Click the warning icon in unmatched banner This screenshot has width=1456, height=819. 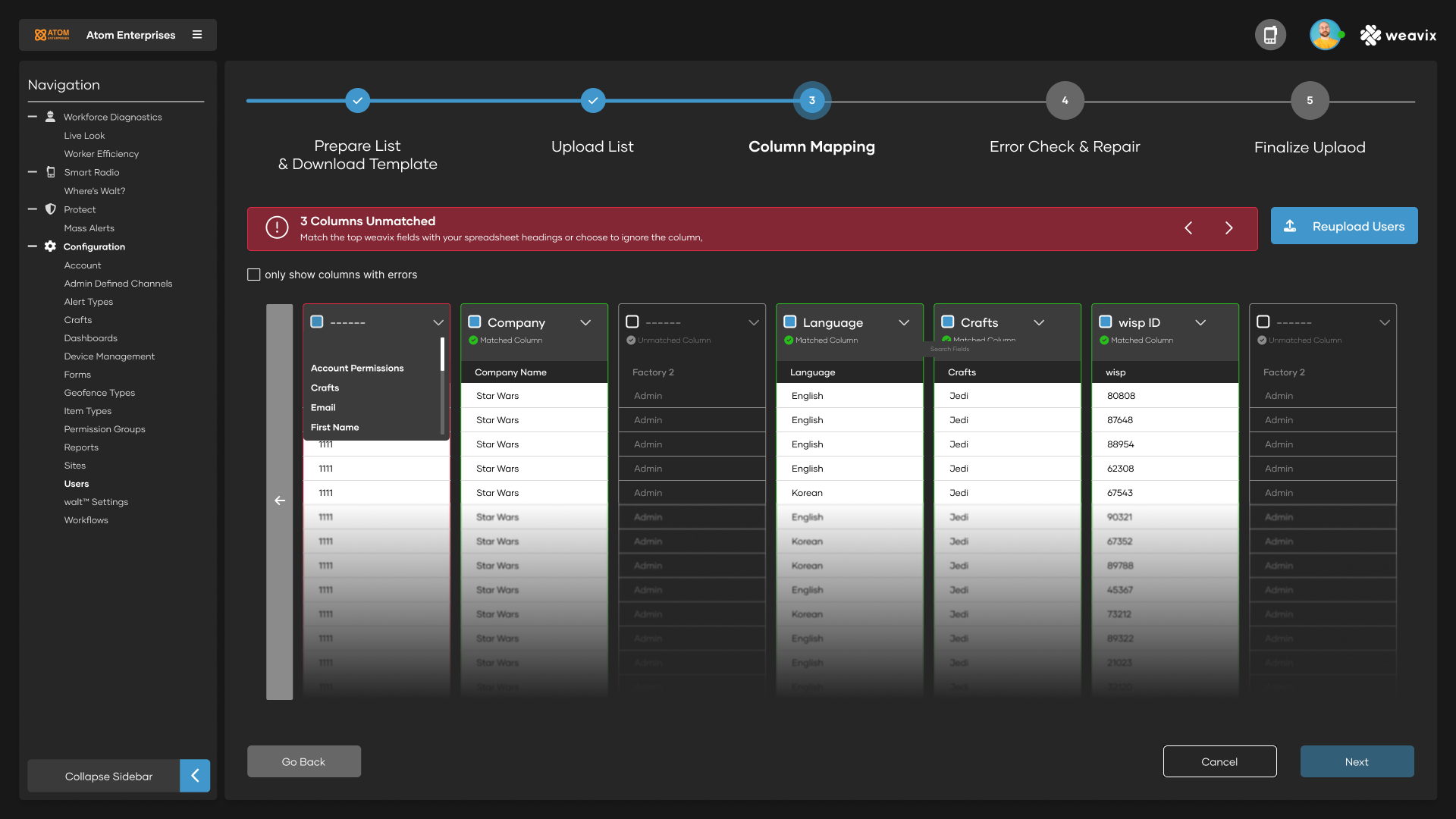277,227
